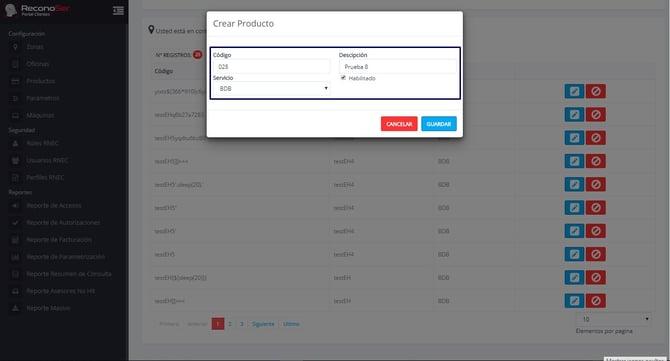
Task: Click the edit icon for the testEH5 row
Action: pyautogui.click(x=574, y=254)
